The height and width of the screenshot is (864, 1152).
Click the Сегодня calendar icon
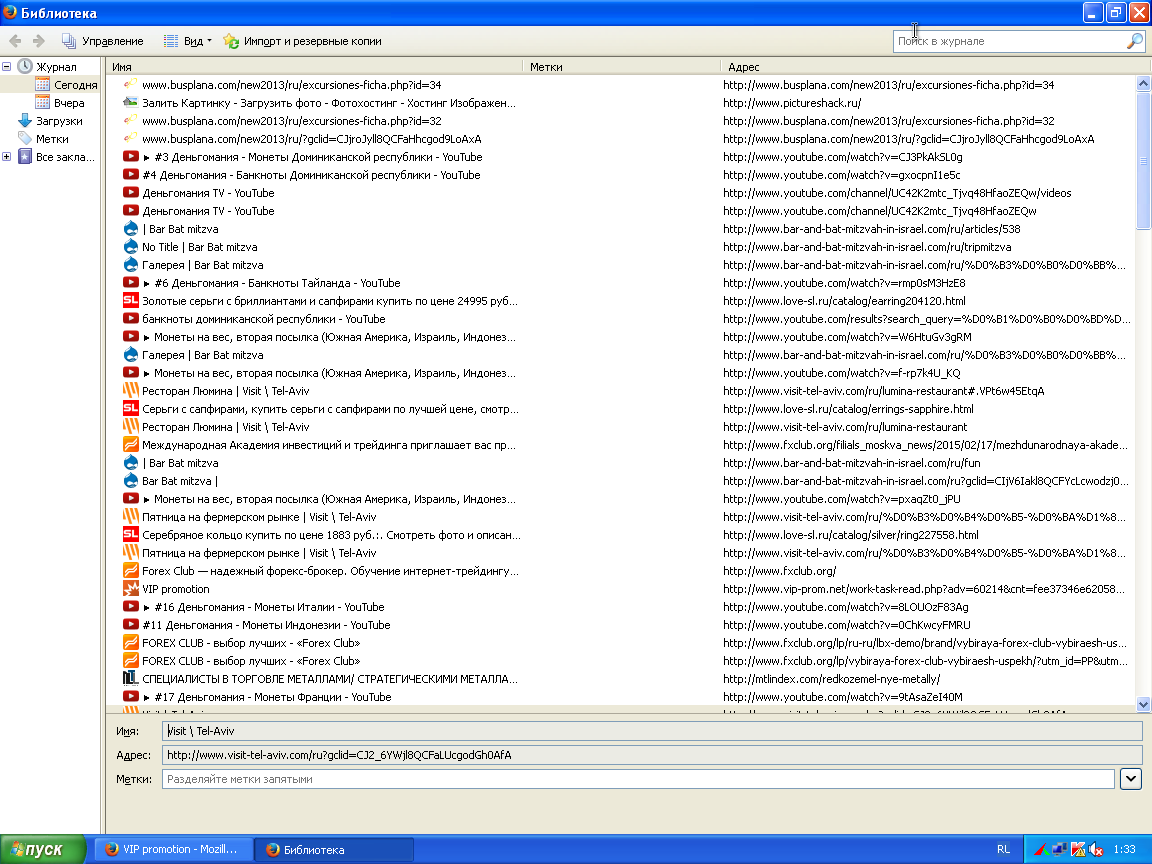coord(43,84)
